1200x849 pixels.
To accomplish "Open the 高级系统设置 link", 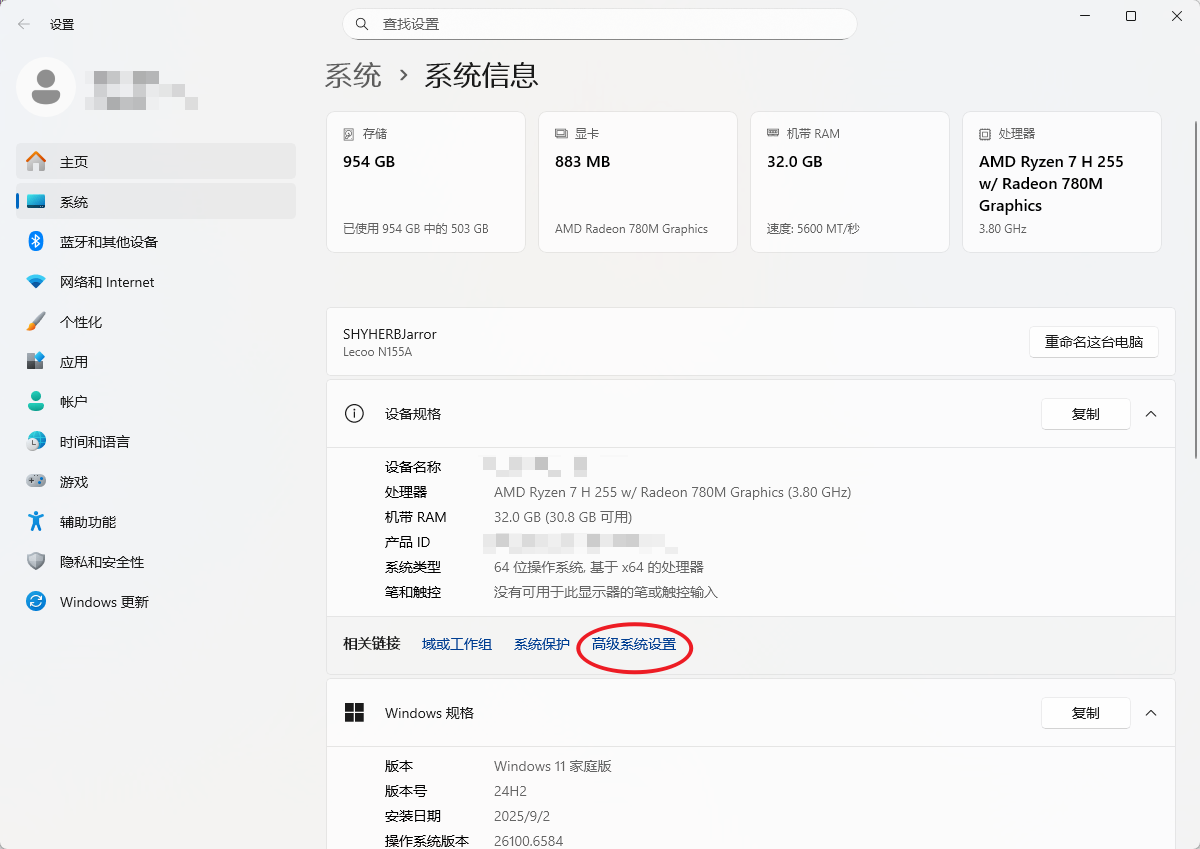I will [634, 644].
